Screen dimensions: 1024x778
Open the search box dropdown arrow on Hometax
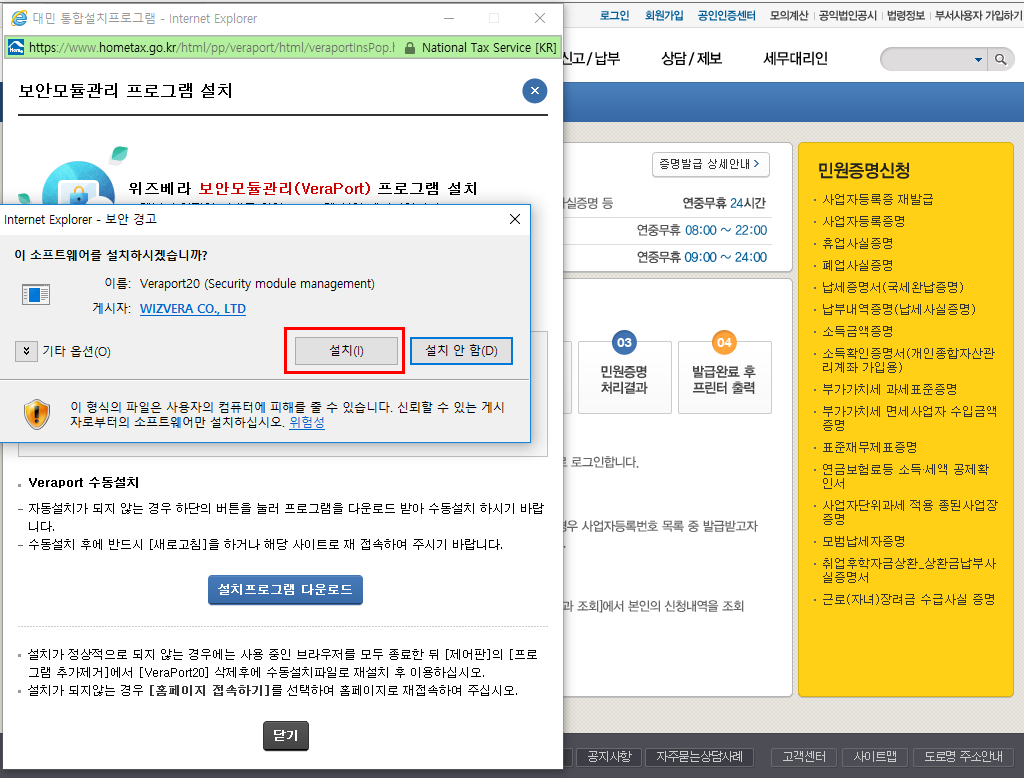[978, 59]
